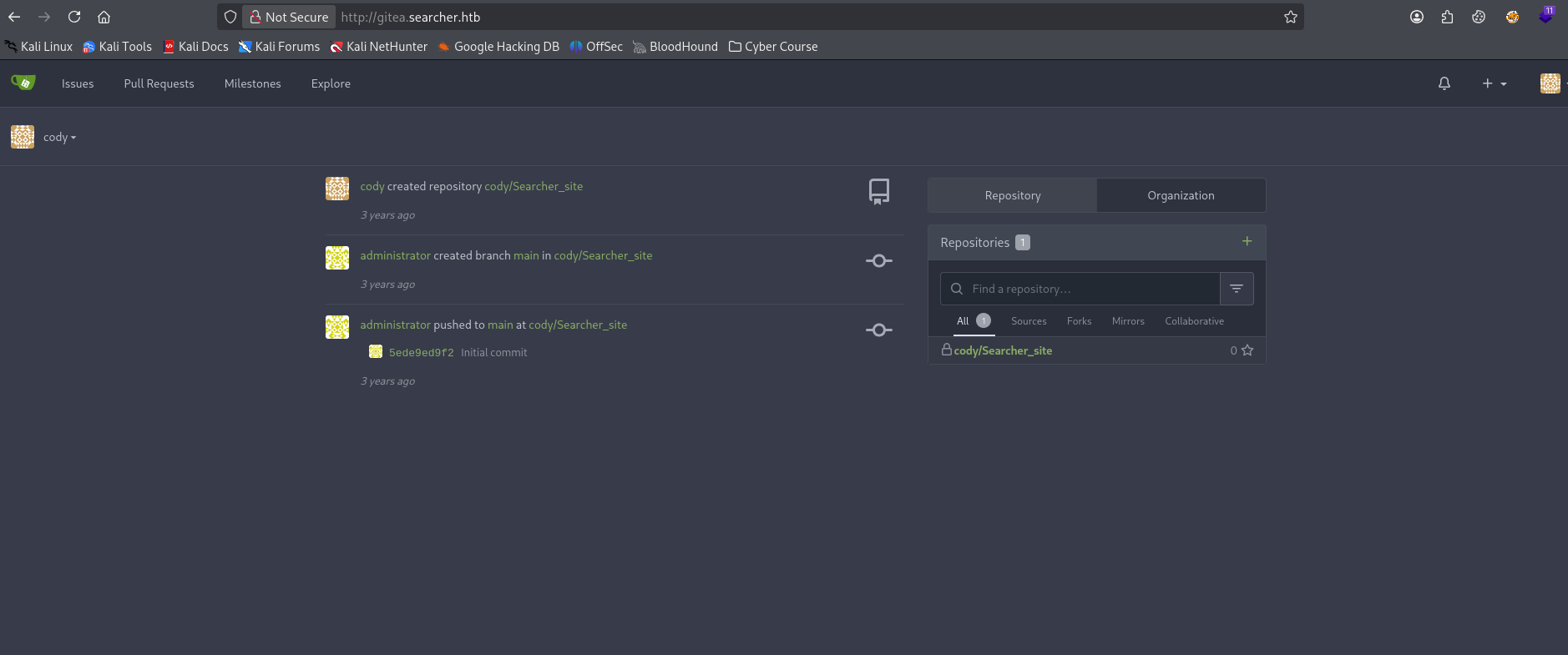Open the OffSec bookmark
Viewport: 1568px width, 655px height.
click(x=596, y=47)
